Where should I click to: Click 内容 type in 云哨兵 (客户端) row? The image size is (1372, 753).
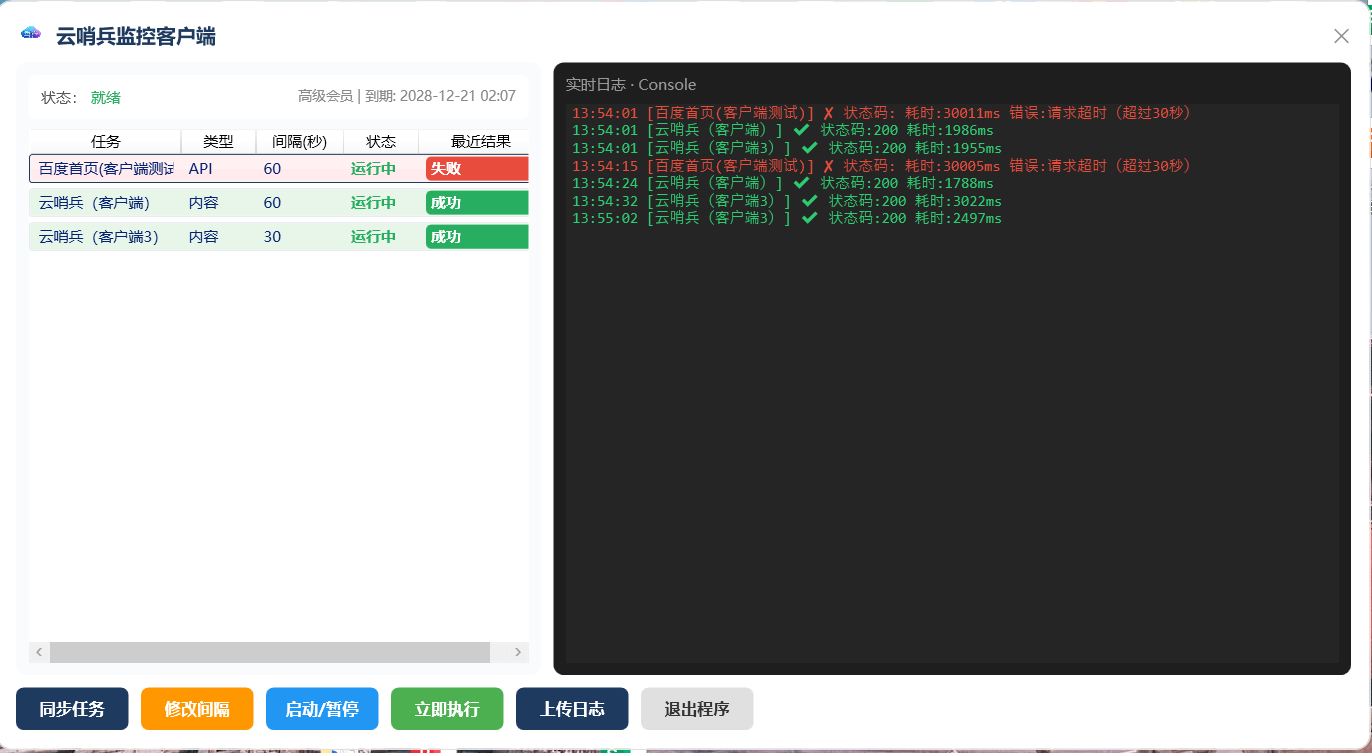pyautogui.click(x=203, y=203)
